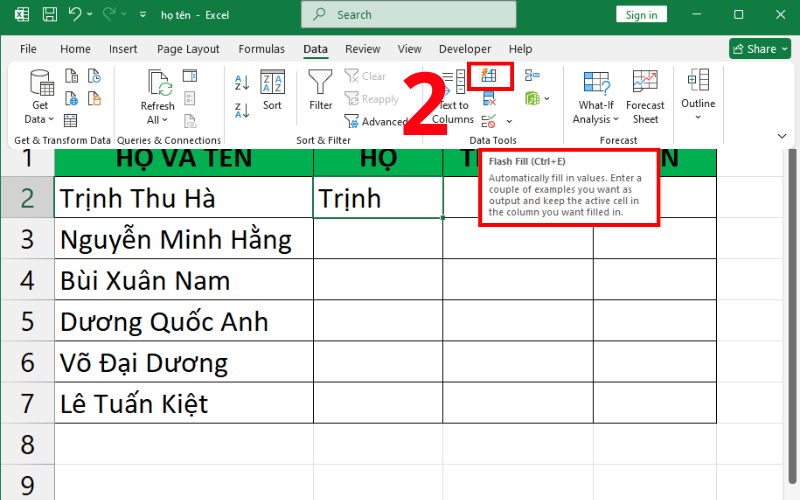Open Customize Quick Access Toolbar dropdown
The image size is (800, 500).
point(143,15)
